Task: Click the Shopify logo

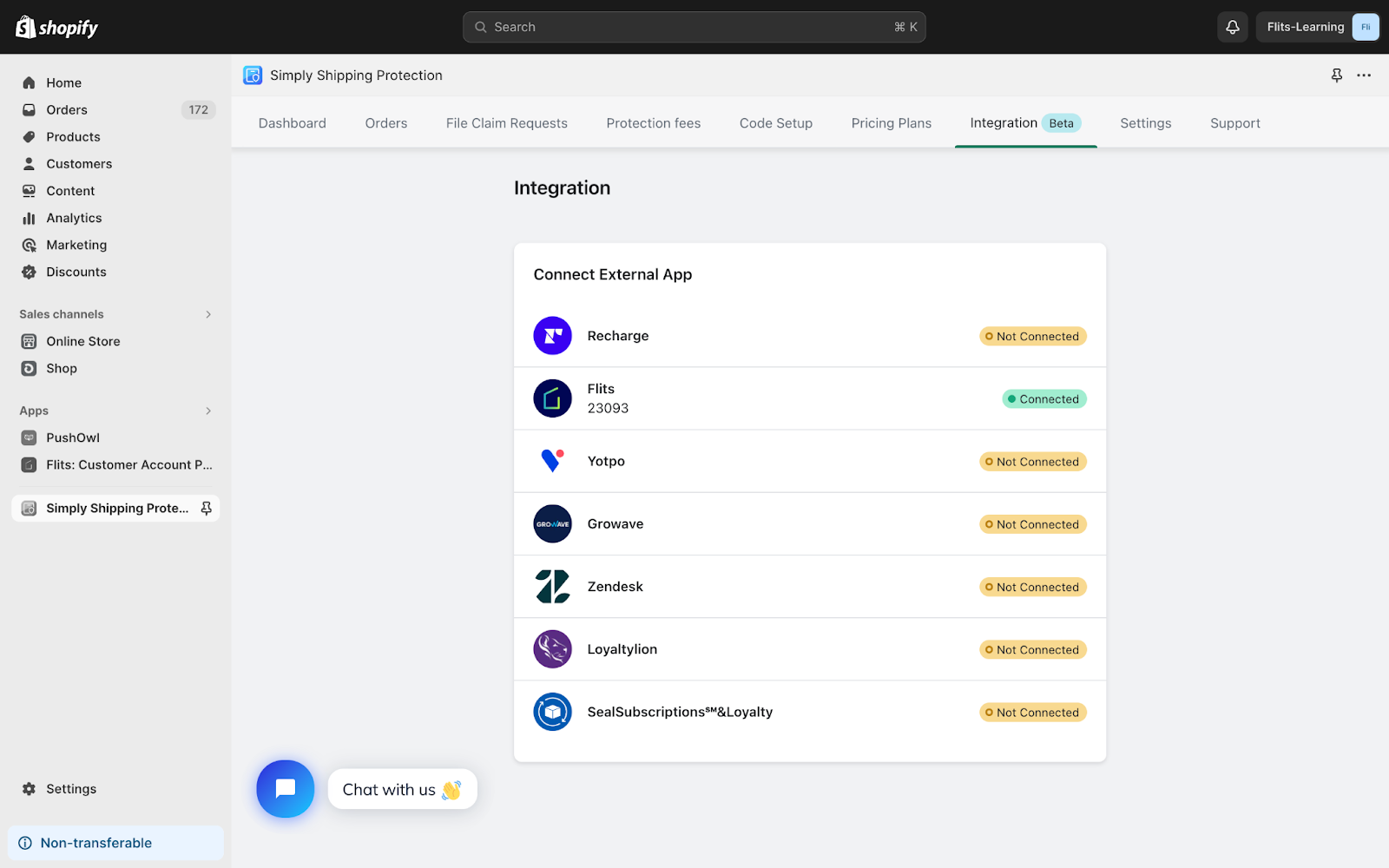Action: click(57, 27)
